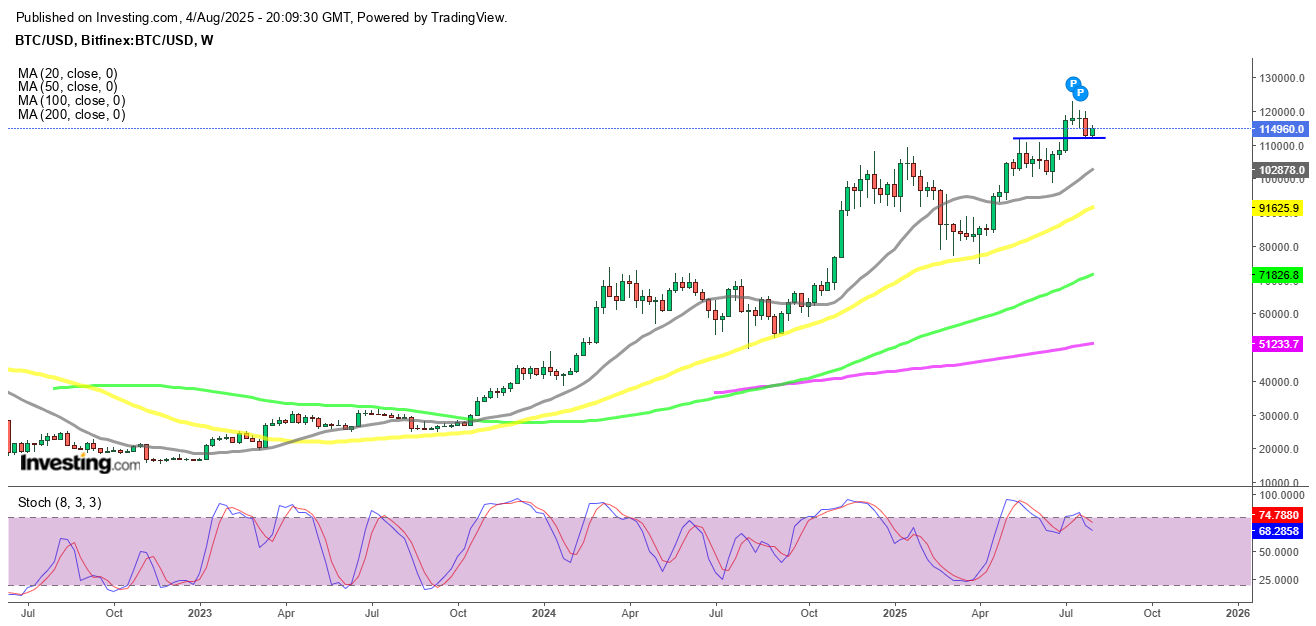Select the gray 102878.0 MA value tag
This screenshot has width=1316, height=626.
(1279, 170)
